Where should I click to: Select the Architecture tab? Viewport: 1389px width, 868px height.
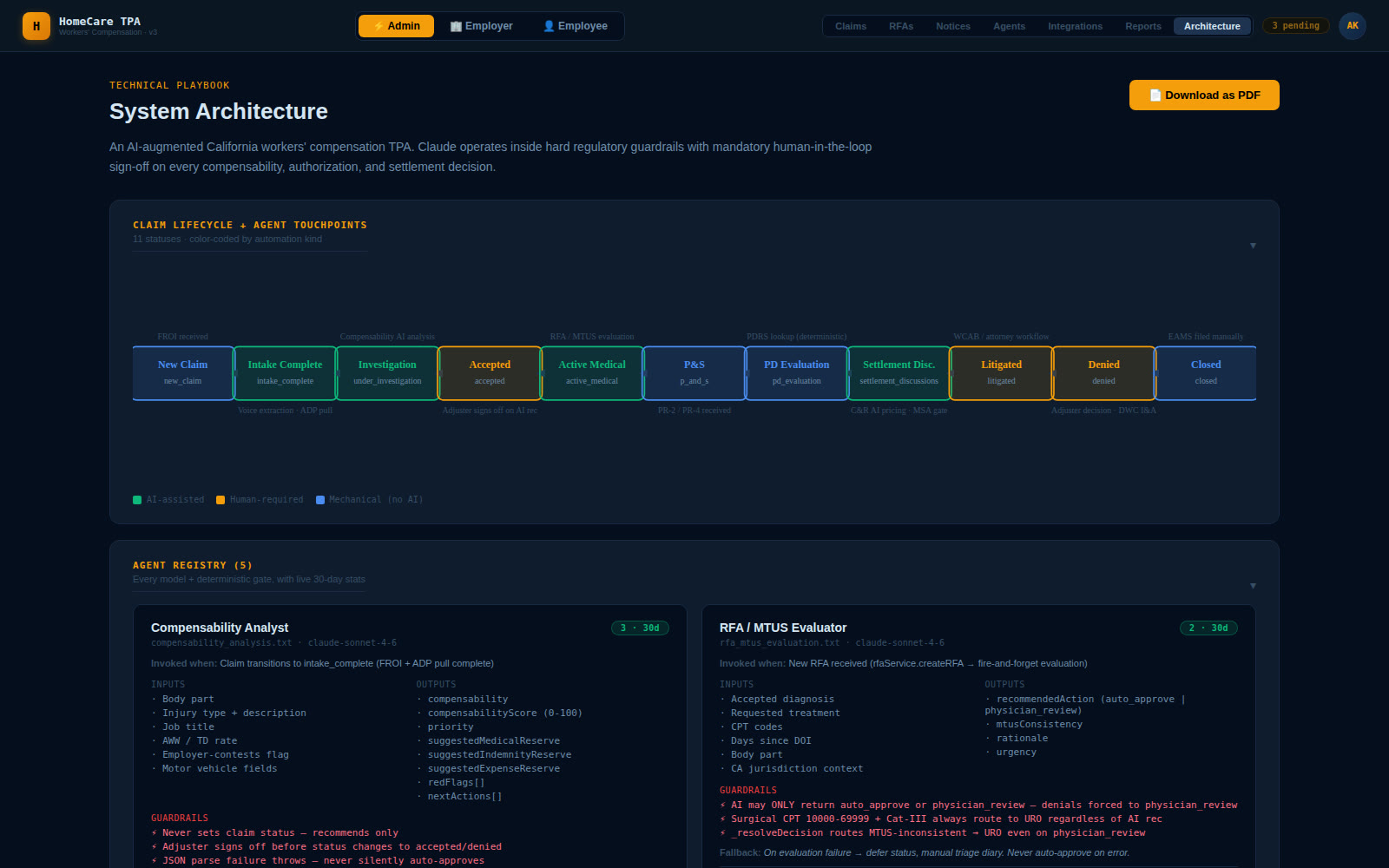(1212, 26)
